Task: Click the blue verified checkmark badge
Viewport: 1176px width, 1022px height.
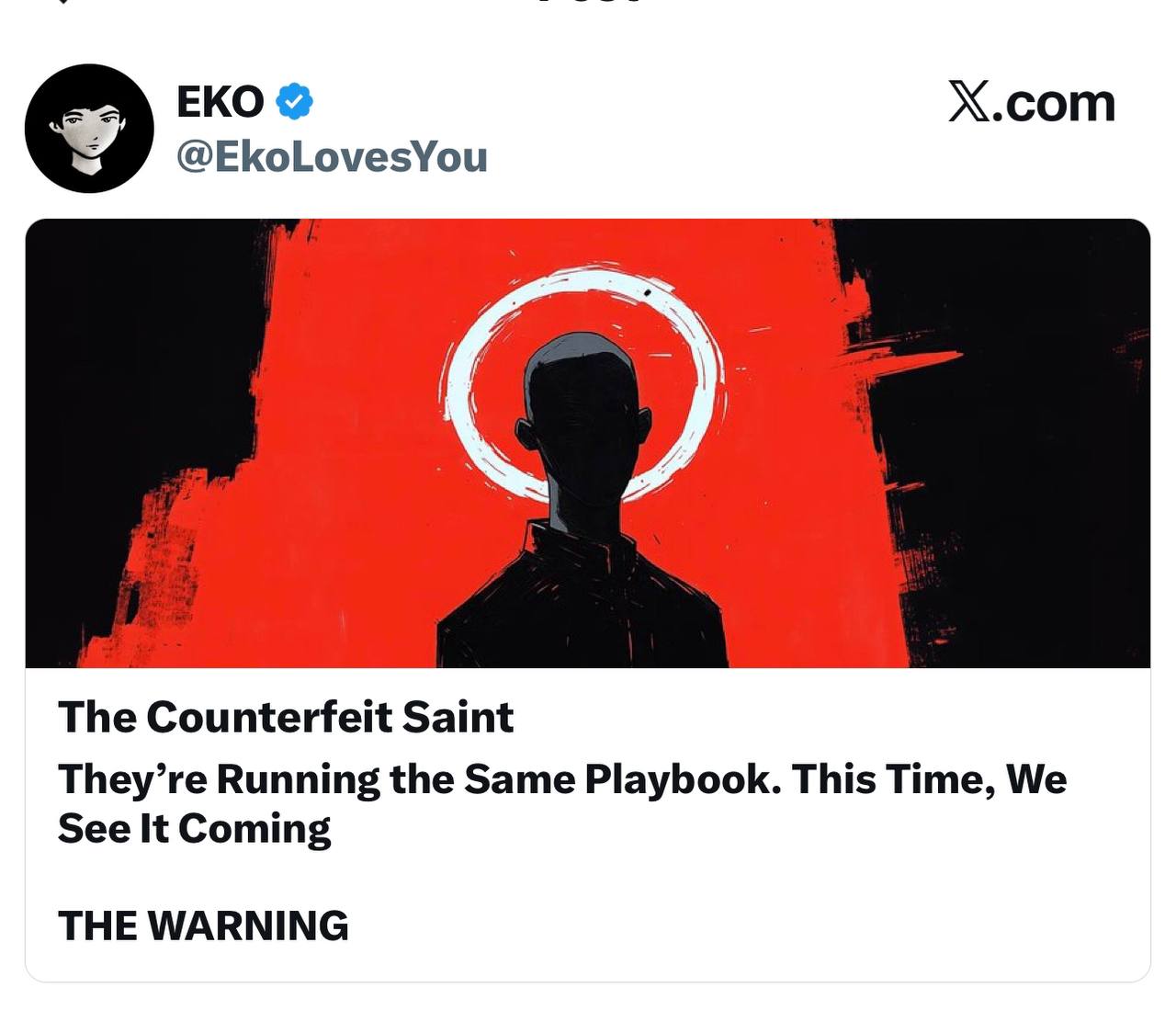Action: (294, 101)
